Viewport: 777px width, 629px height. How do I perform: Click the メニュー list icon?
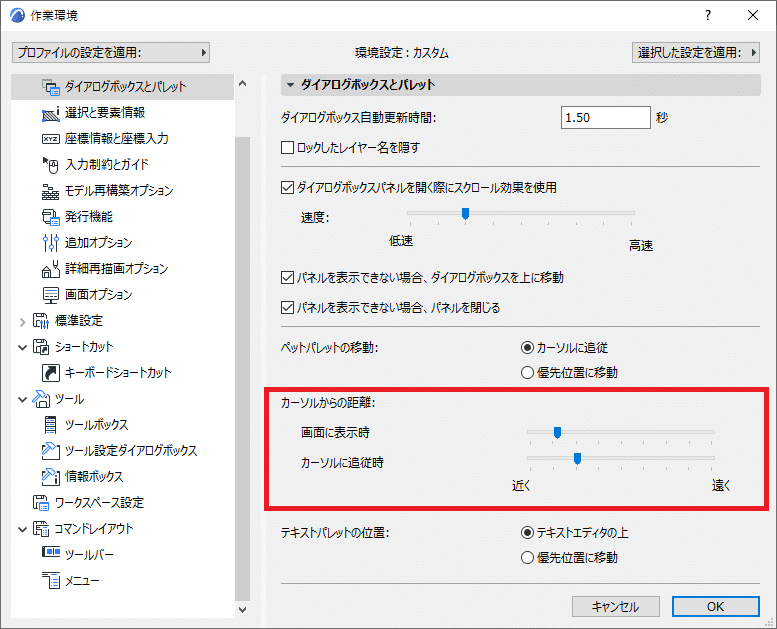coord(51,580)
